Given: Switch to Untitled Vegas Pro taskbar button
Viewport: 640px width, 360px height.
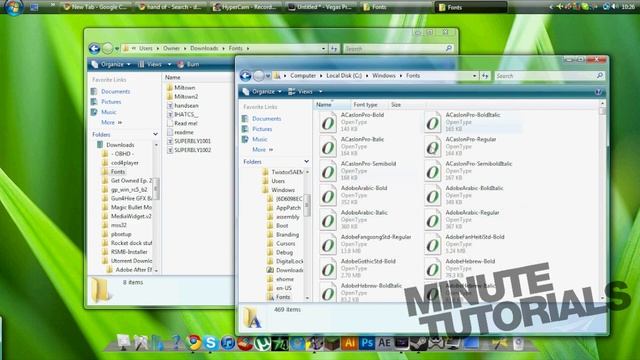Looking at the screenshot, I should 320,7.
